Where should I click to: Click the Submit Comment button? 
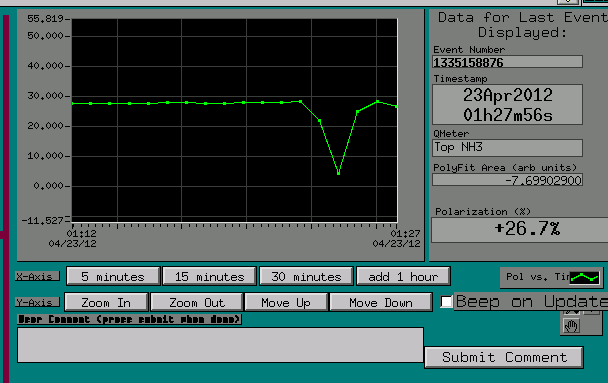pos(504,357)
